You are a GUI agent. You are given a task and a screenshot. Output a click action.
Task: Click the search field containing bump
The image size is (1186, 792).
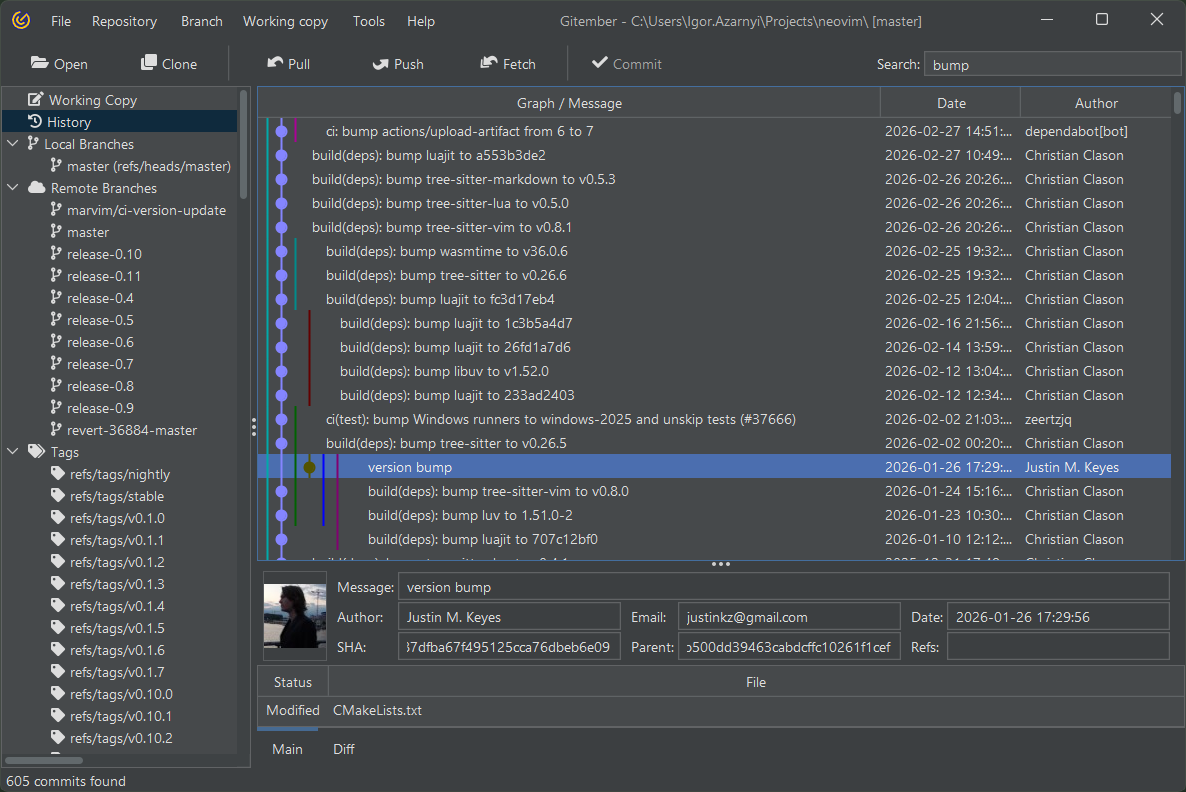1051,64
